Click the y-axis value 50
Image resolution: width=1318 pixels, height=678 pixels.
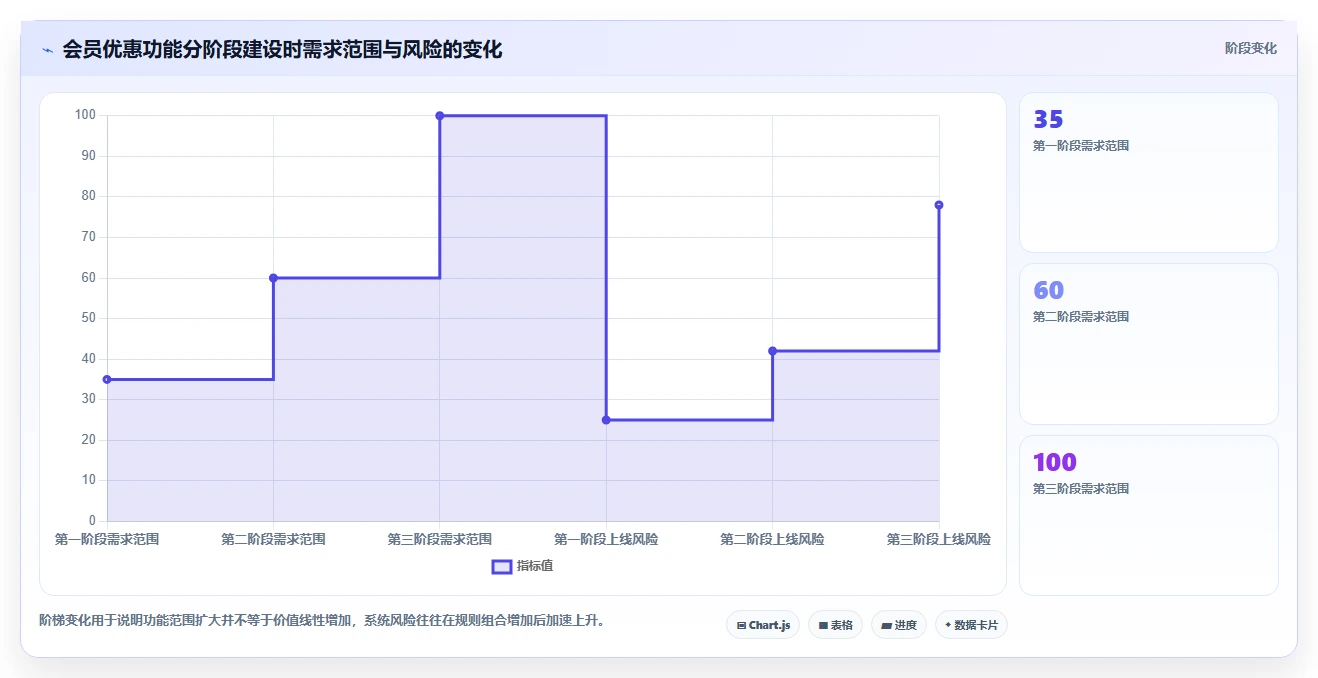(89, 318)
